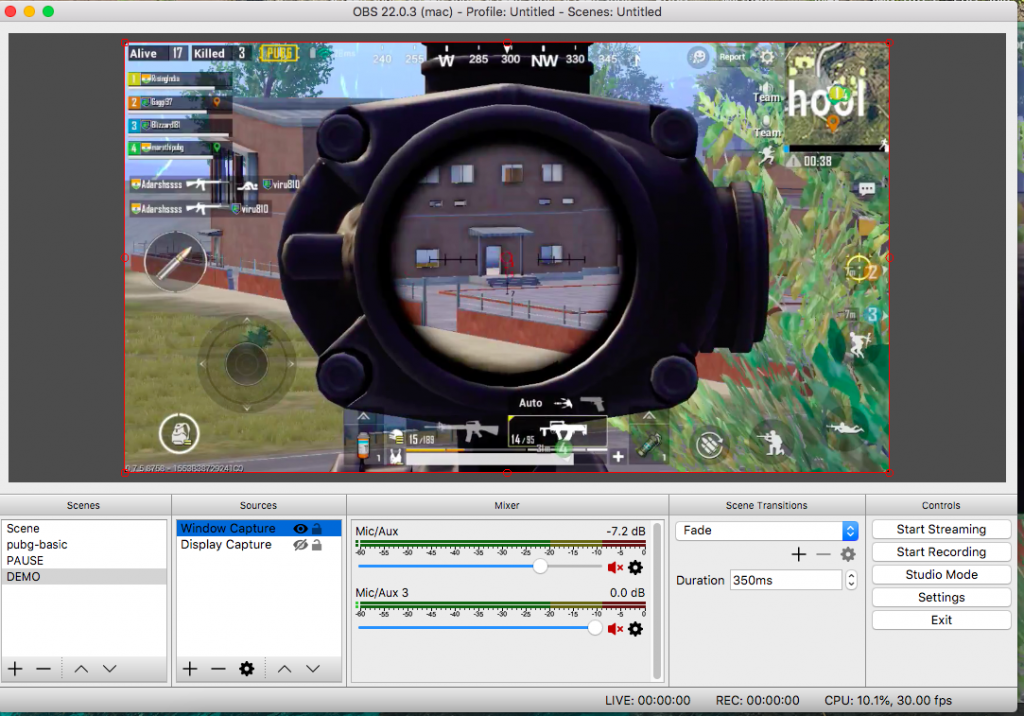
Task: Click the Alive counter in game preview
Action: tap(157, 54)
